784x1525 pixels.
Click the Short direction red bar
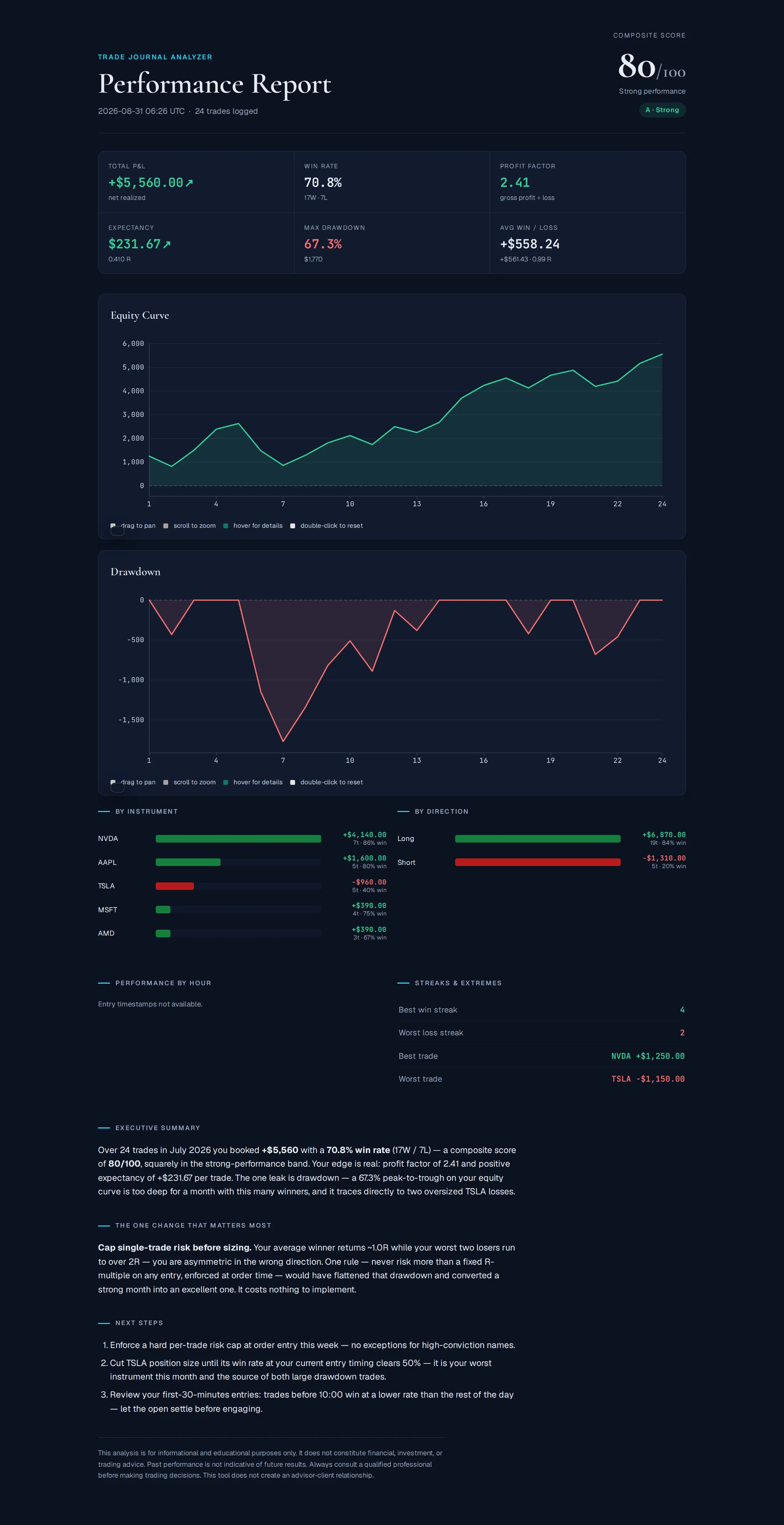tap(538, 862)
